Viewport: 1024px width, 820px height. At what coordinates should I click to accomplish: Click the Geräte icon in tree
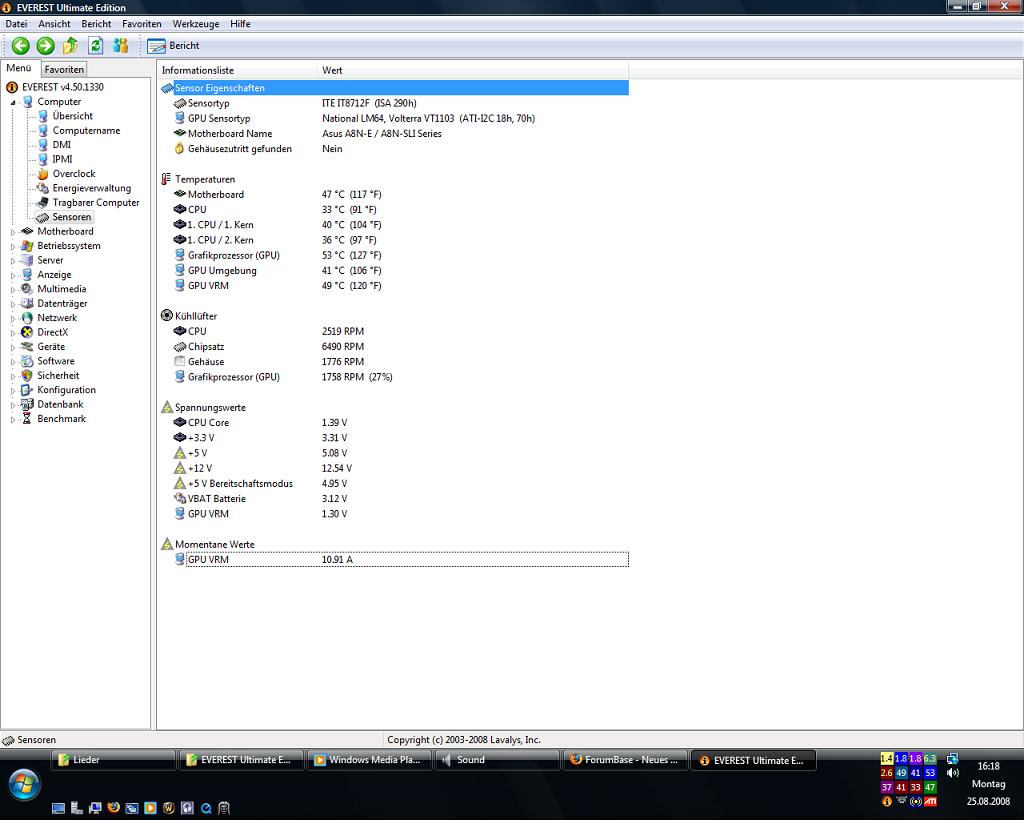coord(27,347)
